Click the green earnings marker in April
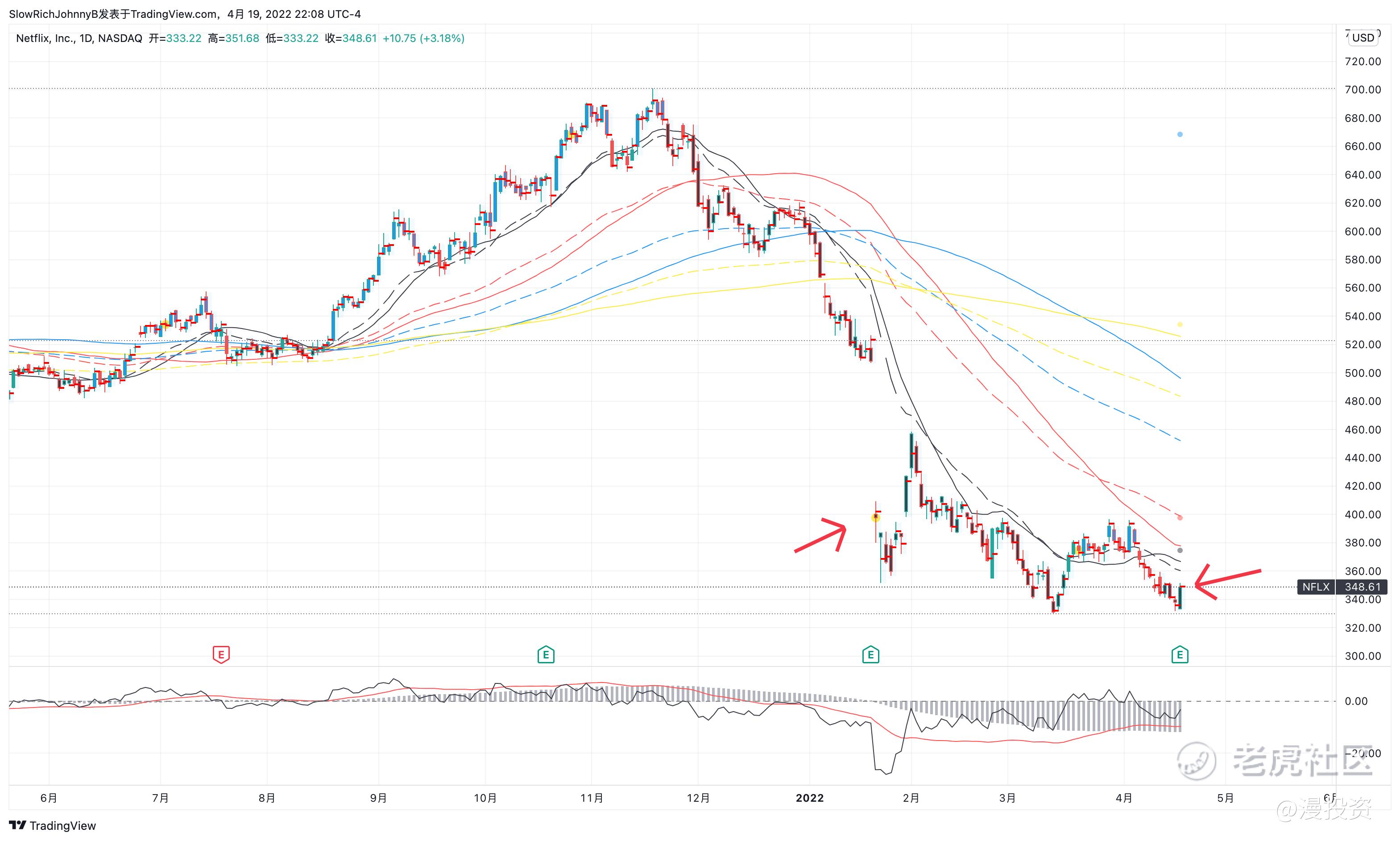The height and width of the screenshot is (841, 1400). [1180, 654]
